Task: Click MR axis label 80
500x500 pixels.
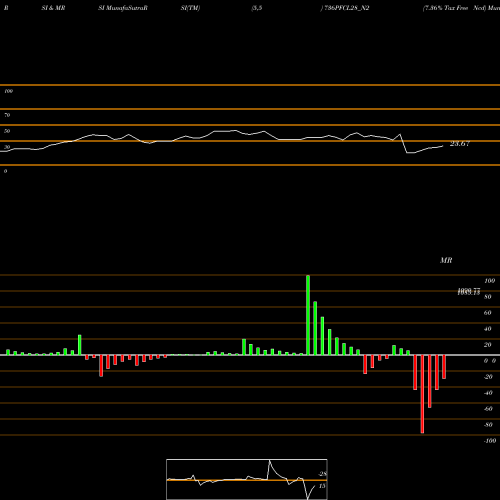Action: coord(488,297)
